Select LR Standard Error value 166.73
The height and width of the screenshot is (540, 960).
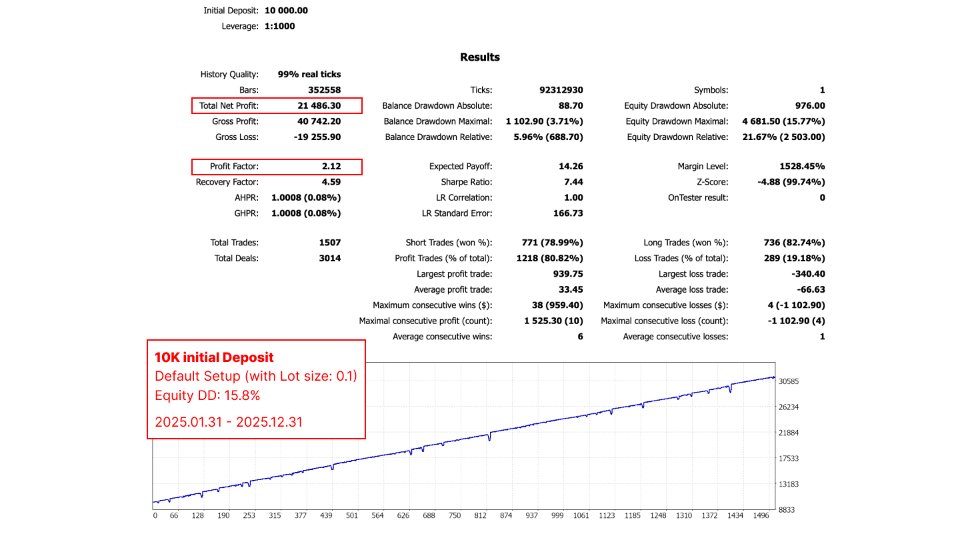tap(568, 214)
